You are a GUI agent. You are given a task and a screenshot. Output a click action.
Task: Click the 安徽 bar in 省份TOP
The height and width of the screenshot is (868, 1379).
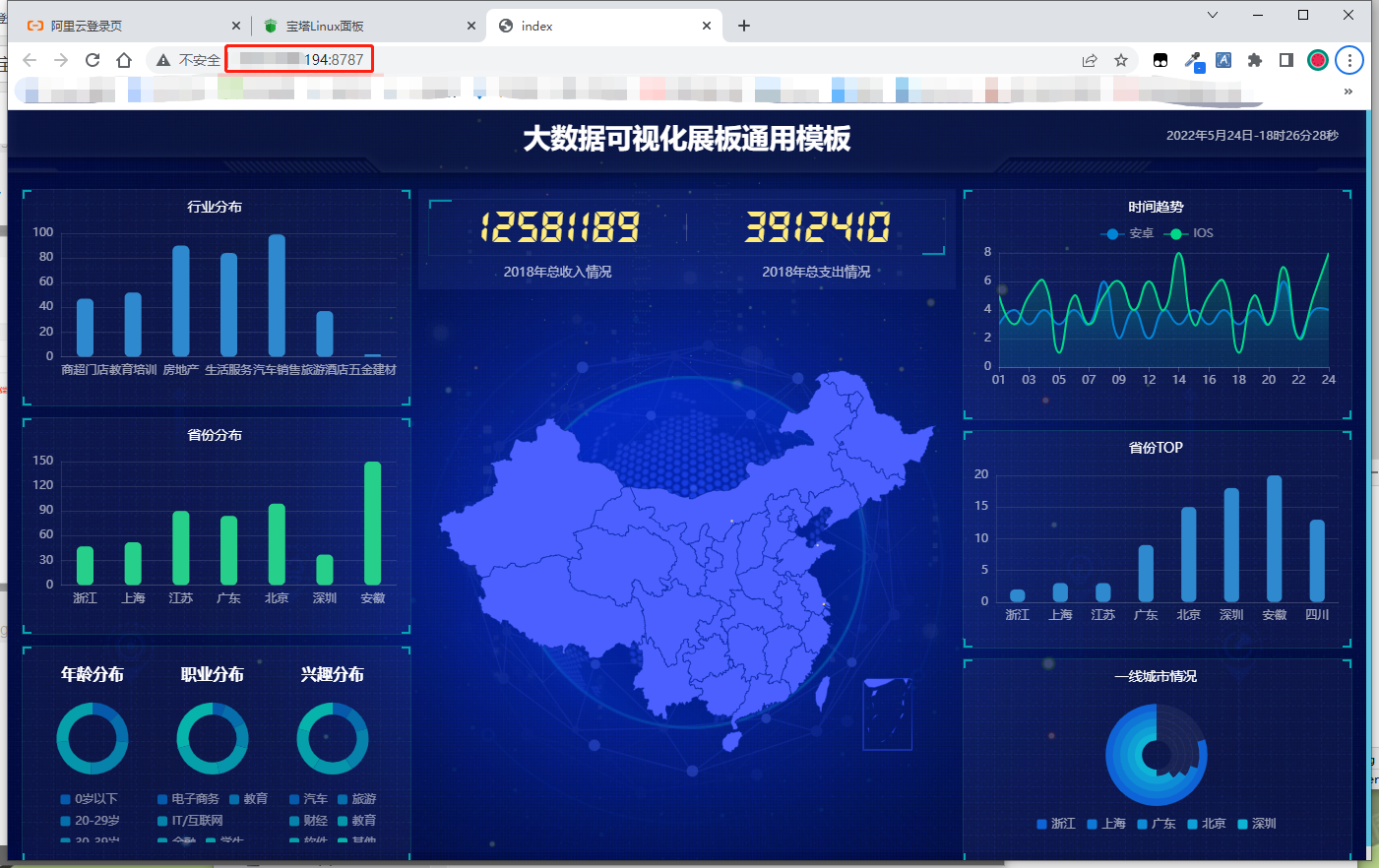click(1275, 538)
